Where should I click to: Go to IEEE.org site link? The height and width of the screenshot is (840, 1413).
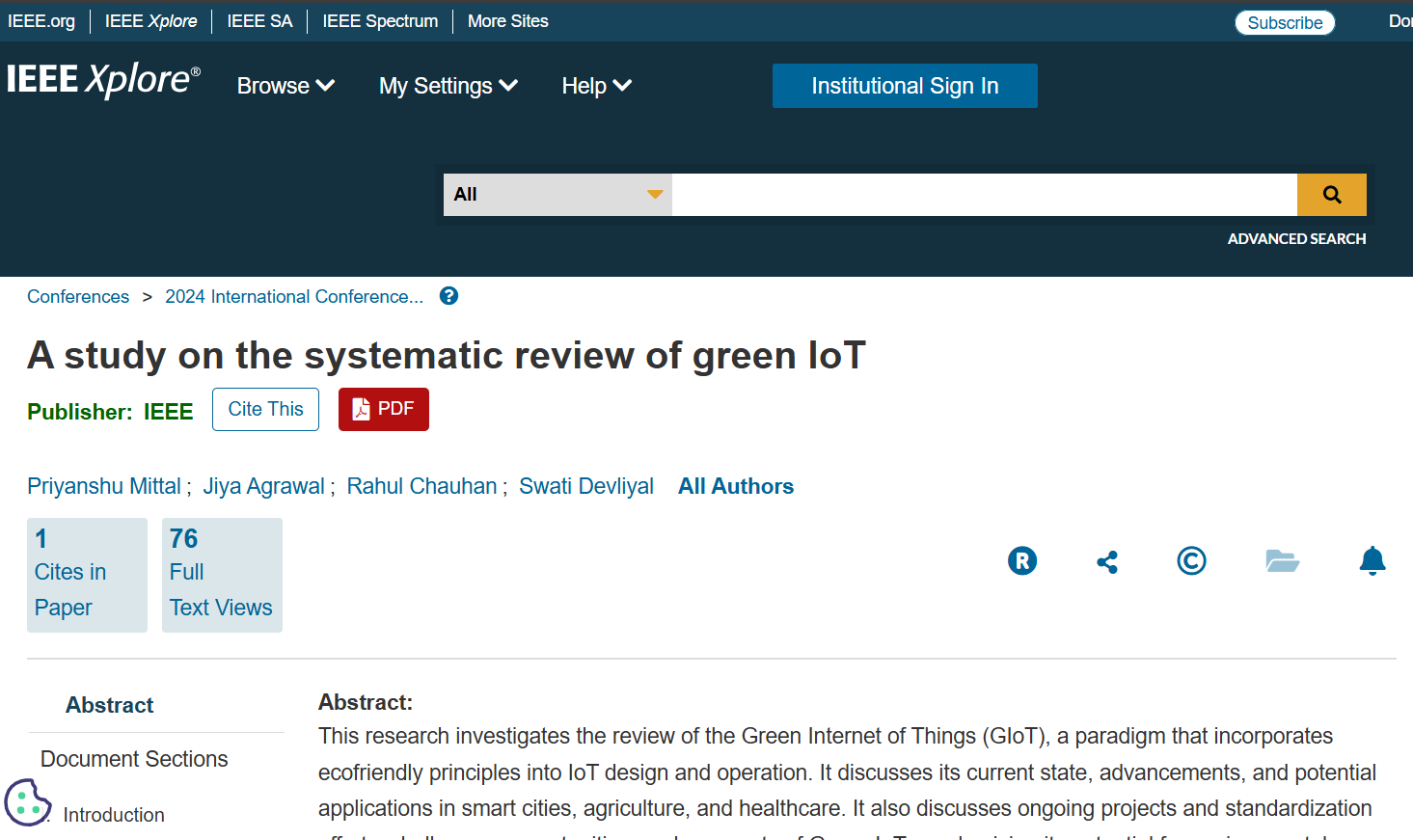(x=41, y=21)
